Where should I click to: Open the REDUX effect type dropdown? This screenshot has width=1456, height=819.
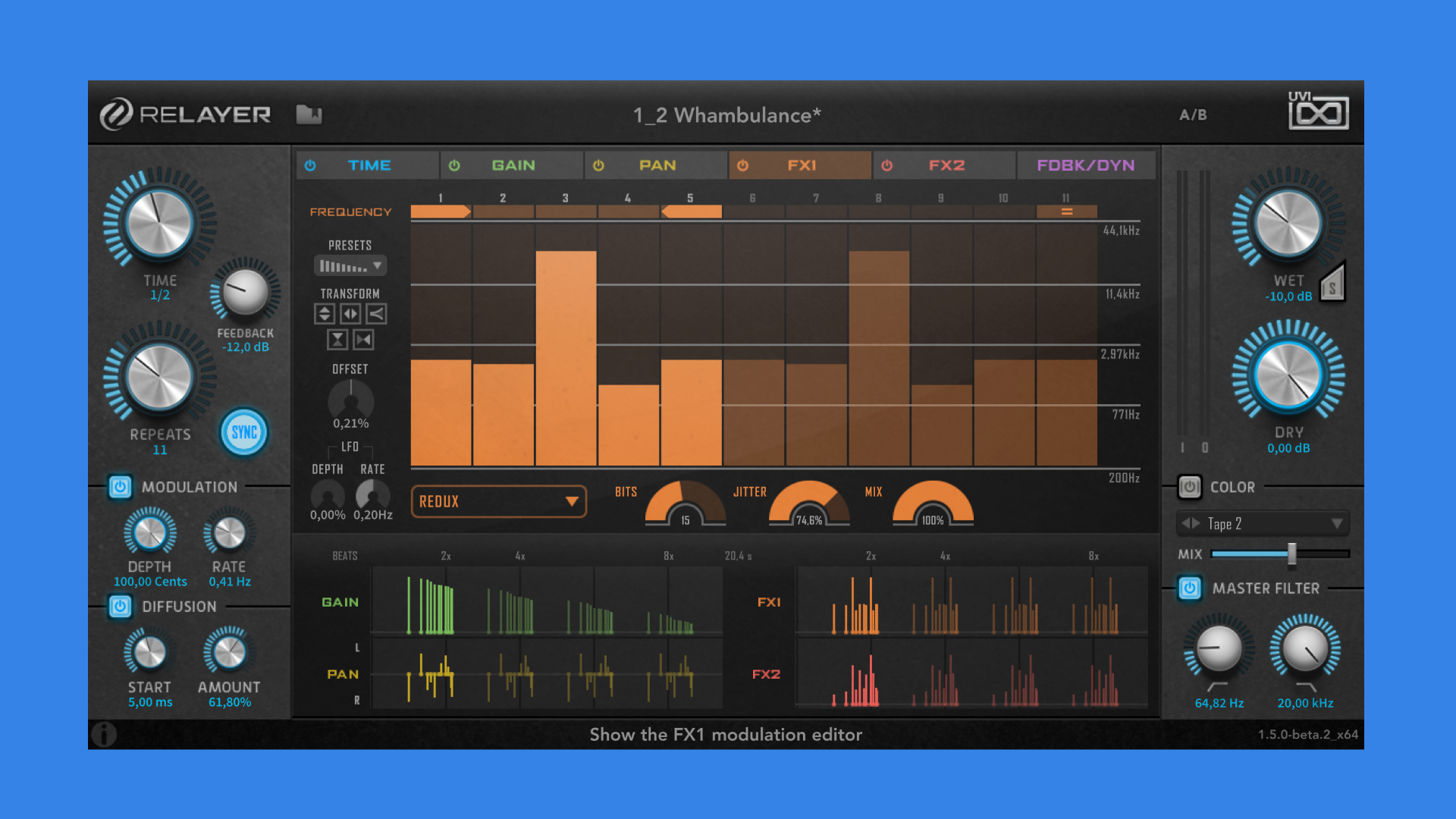(499, 501)
